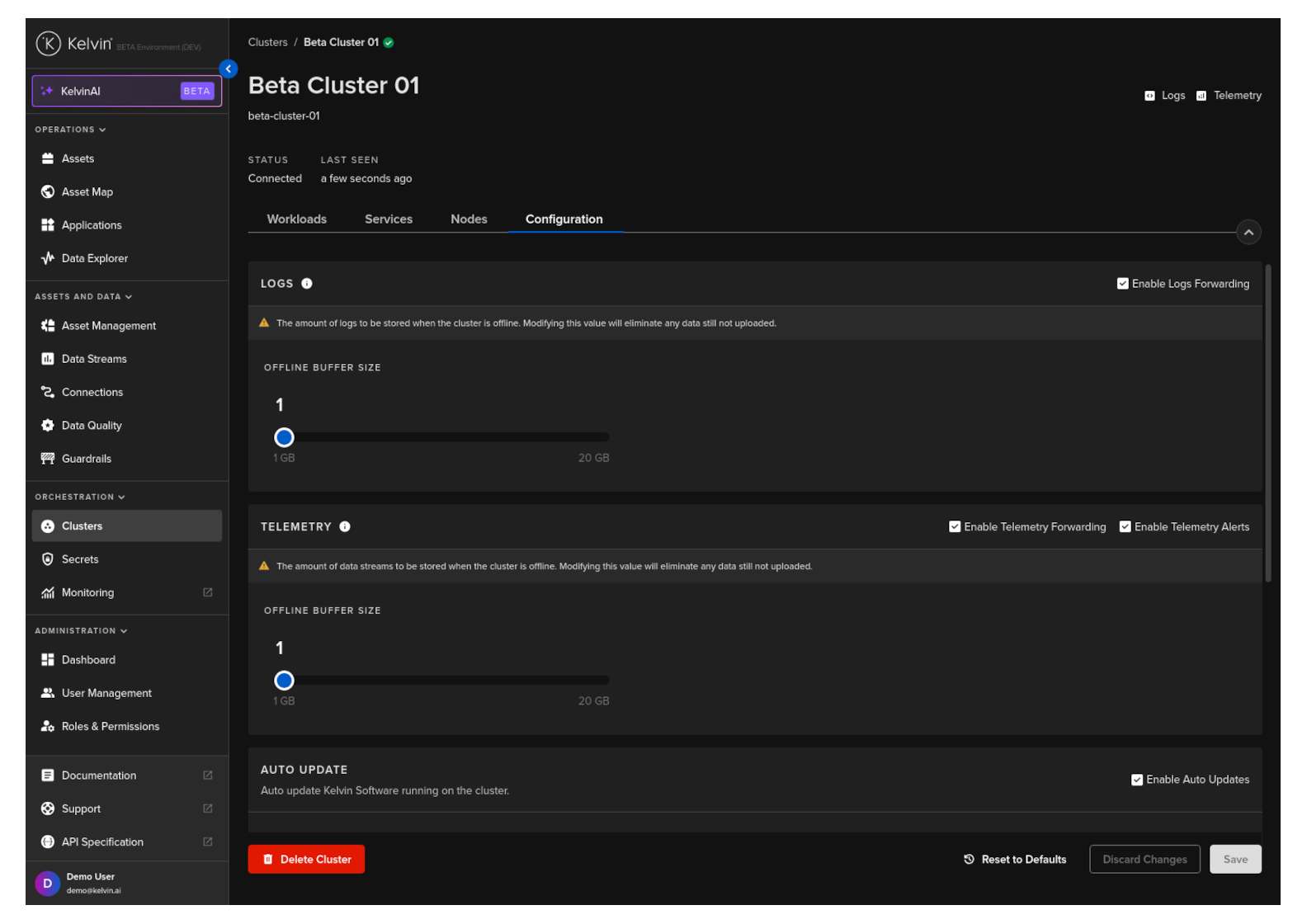Click the info icon beside TELEMETRY heading
This screenshot has height=924, width=1307.
click(x=345, y=527)
